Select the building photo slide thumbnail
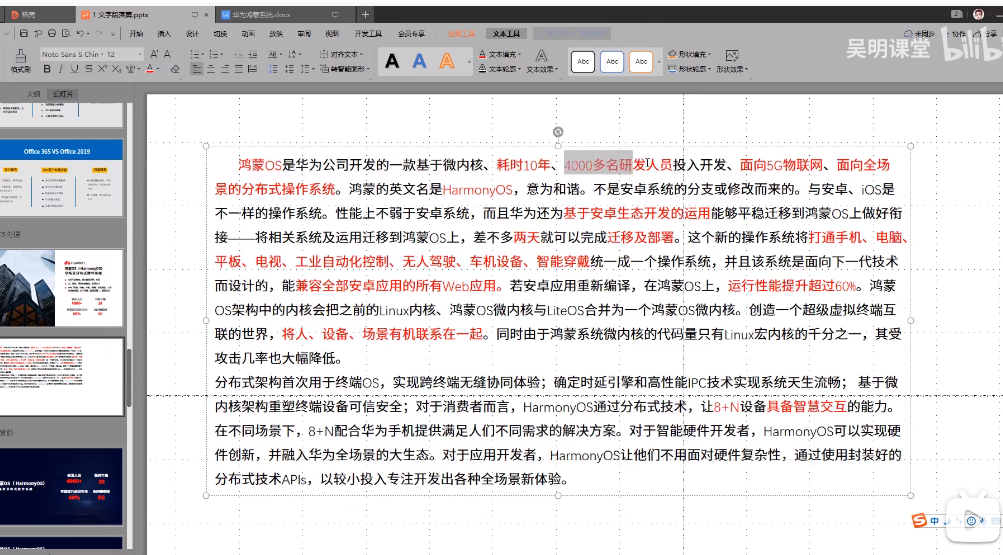This screenshot has height=555, width=1003. point(61,288)
